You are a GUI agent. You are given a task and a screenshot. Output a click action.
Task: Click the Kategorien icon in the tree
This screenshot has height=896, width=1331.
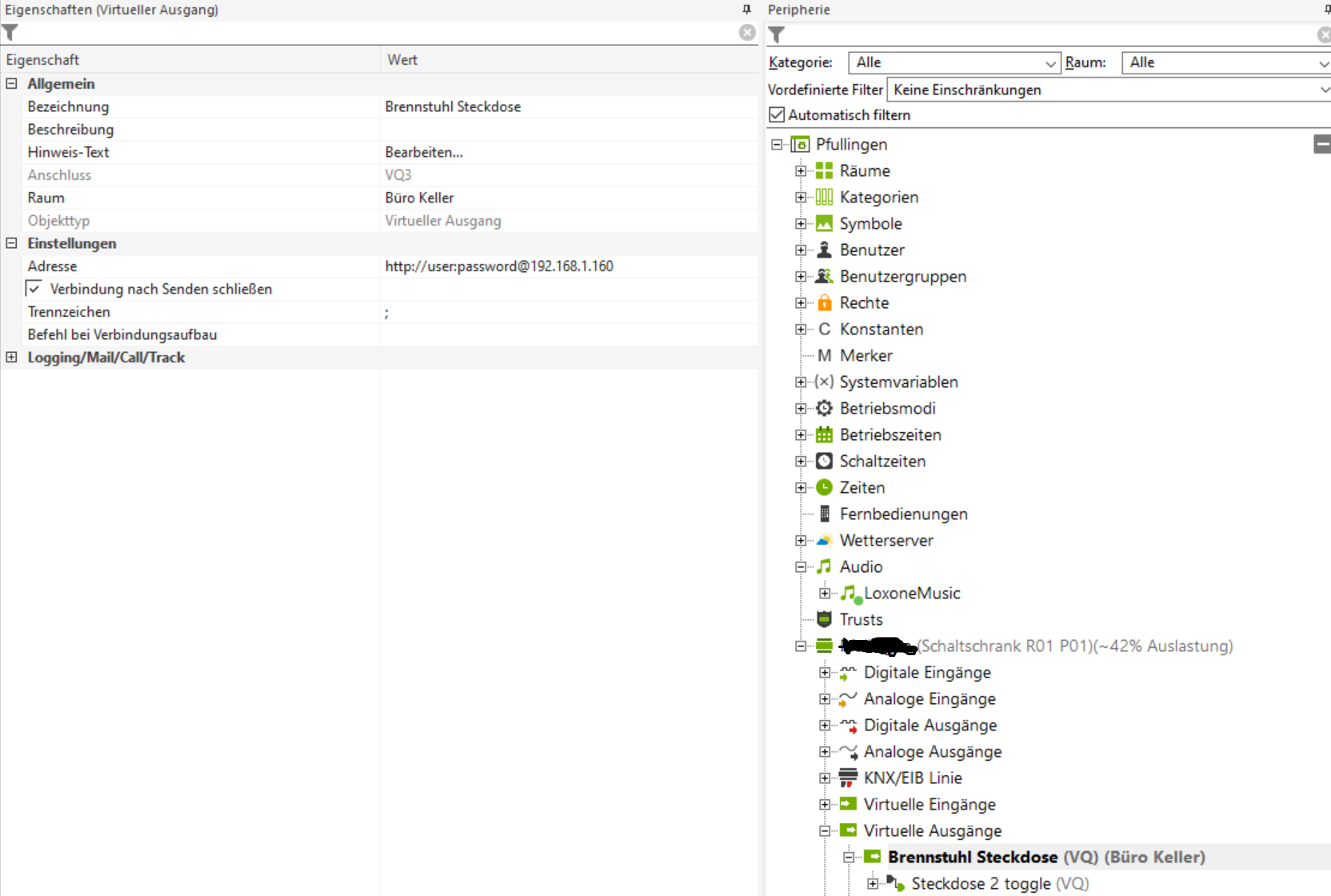coord(824,197)
